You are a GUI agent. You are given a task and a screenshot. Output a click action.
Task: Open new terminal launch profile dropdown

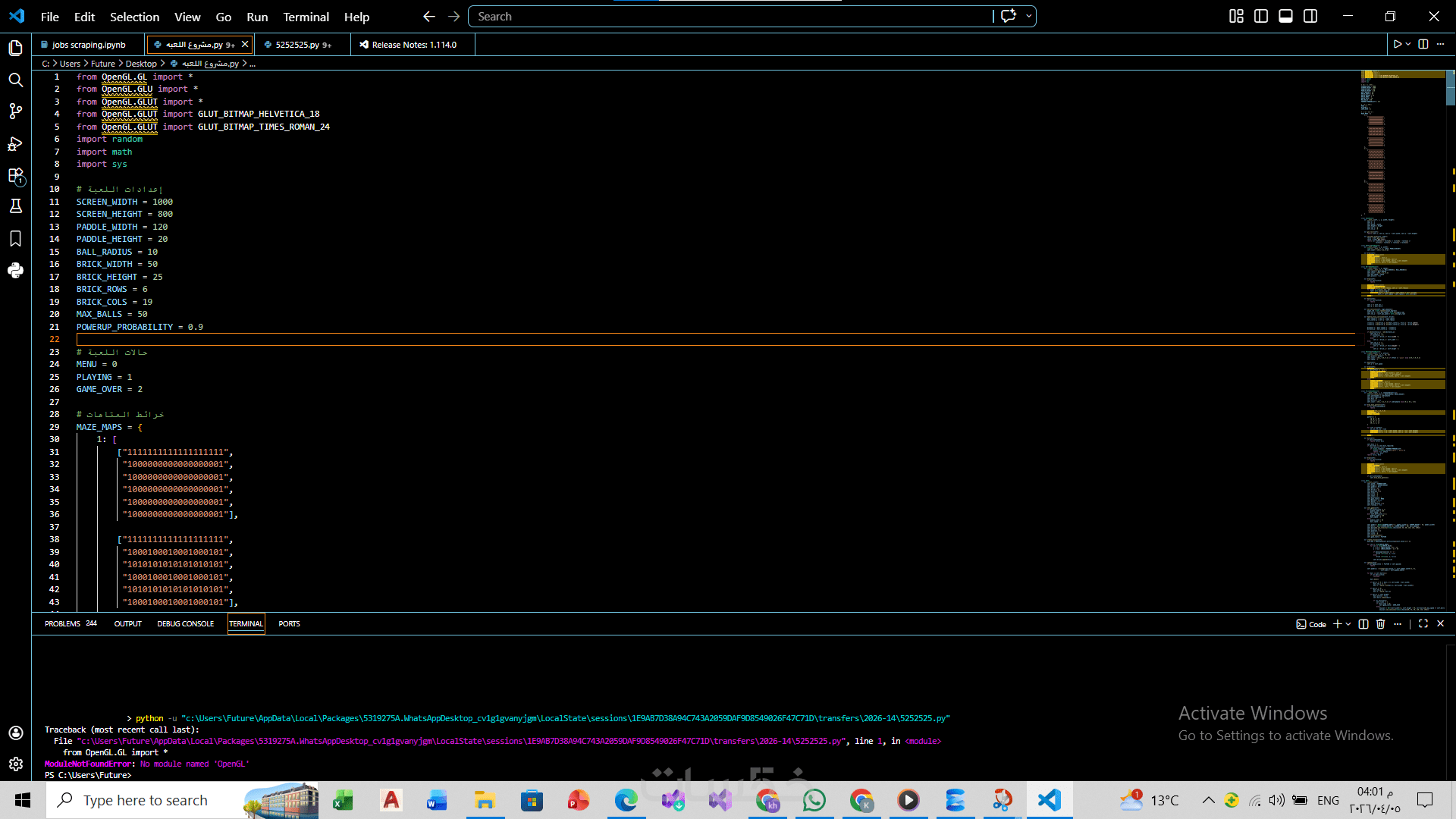(x=1348, y=624)
